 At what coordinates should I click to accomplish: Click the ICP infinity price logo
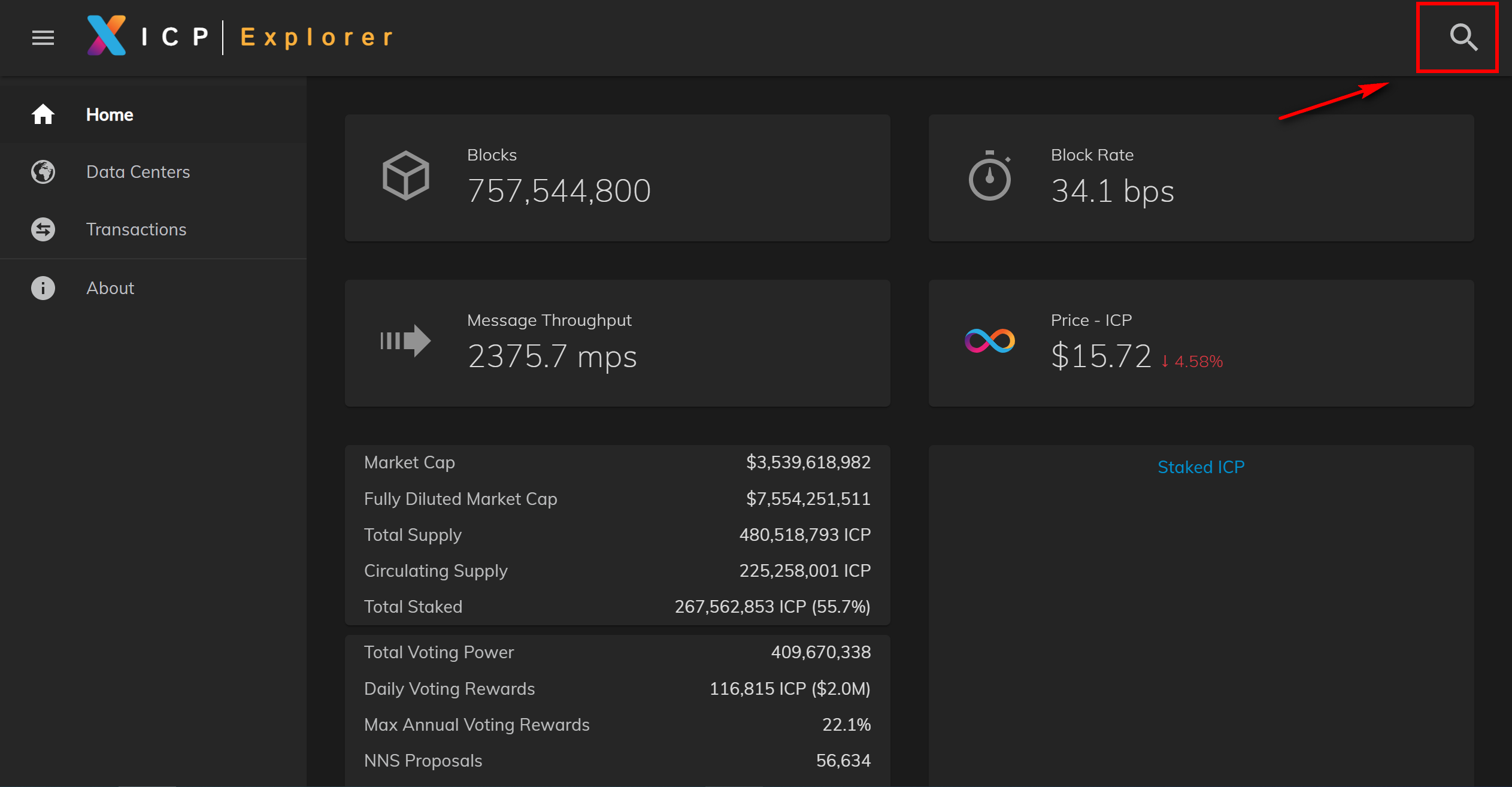pyautogui.click(x=989, y=341)
